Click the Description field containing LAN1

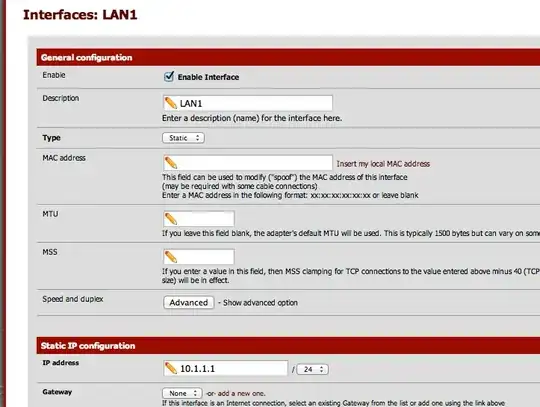pyautogui.click(x=248, y=103)
